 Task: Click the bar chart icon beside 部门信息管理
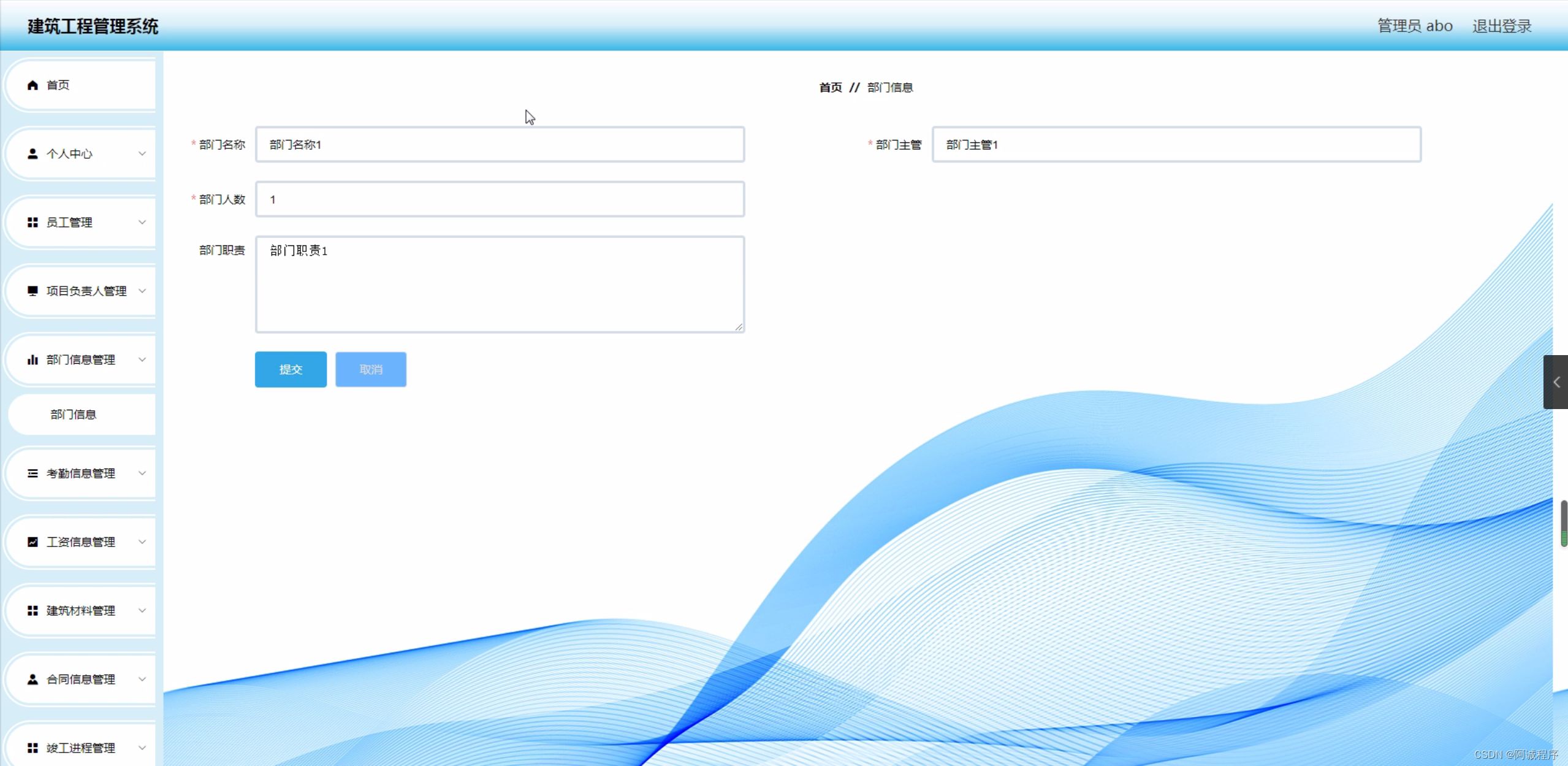(32, 360)
